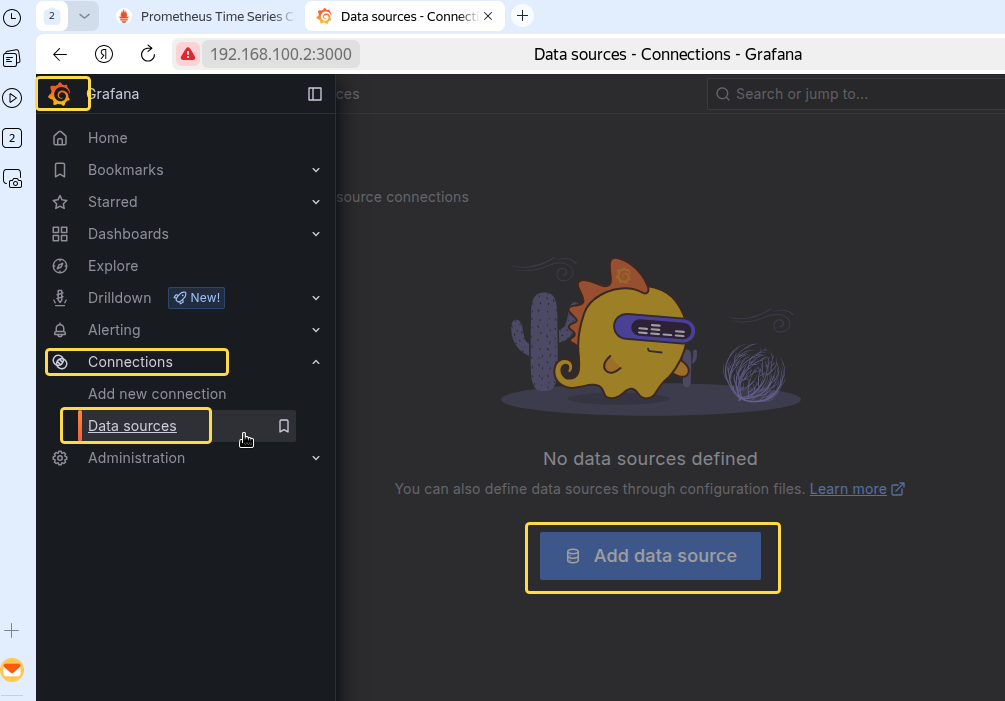Expand the Bookmarks chevron
This screenshot has width=1005, height=701.
point(316,170)
